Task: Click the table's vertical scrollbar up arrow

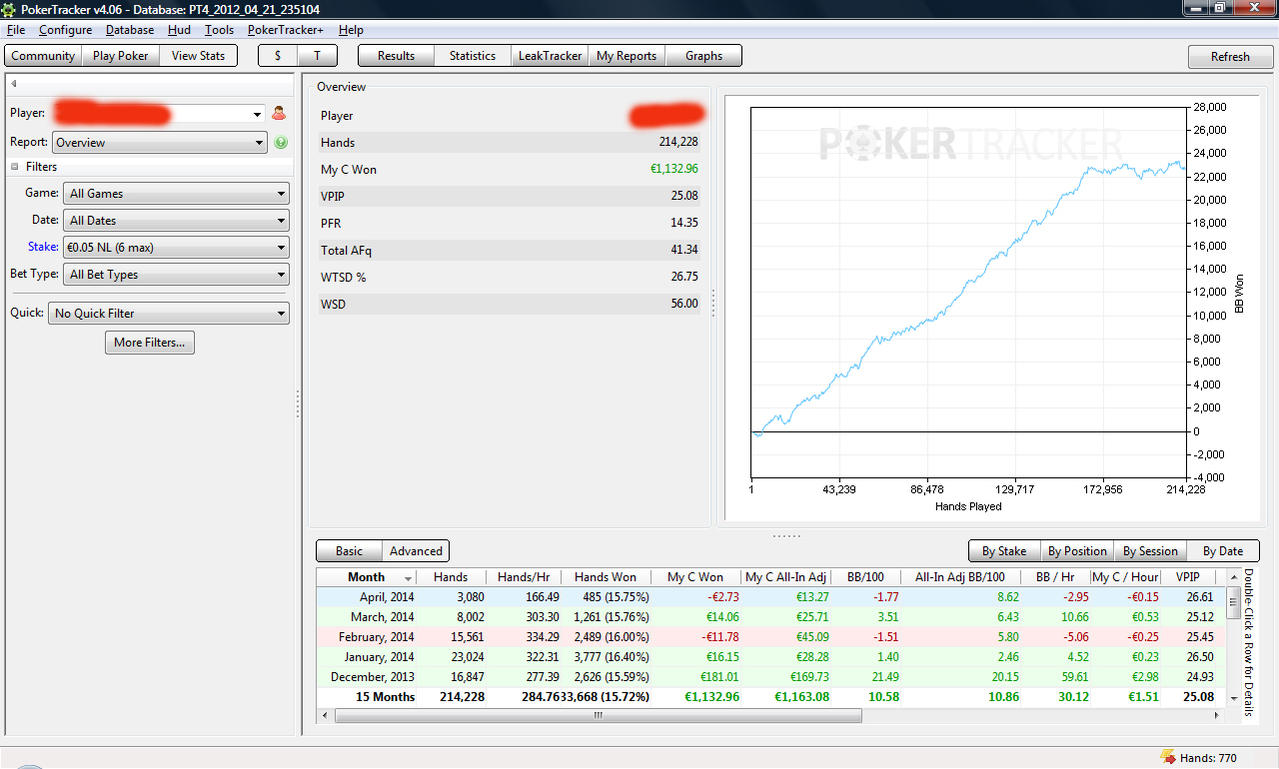Action: 1233,575
